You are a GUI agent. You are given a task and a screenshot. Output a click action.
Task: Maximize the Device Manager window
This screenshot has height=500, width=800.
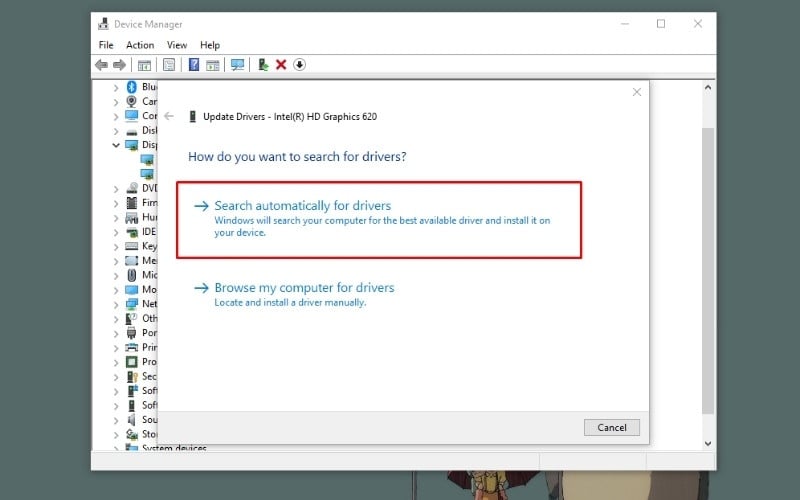pos(661,23)
